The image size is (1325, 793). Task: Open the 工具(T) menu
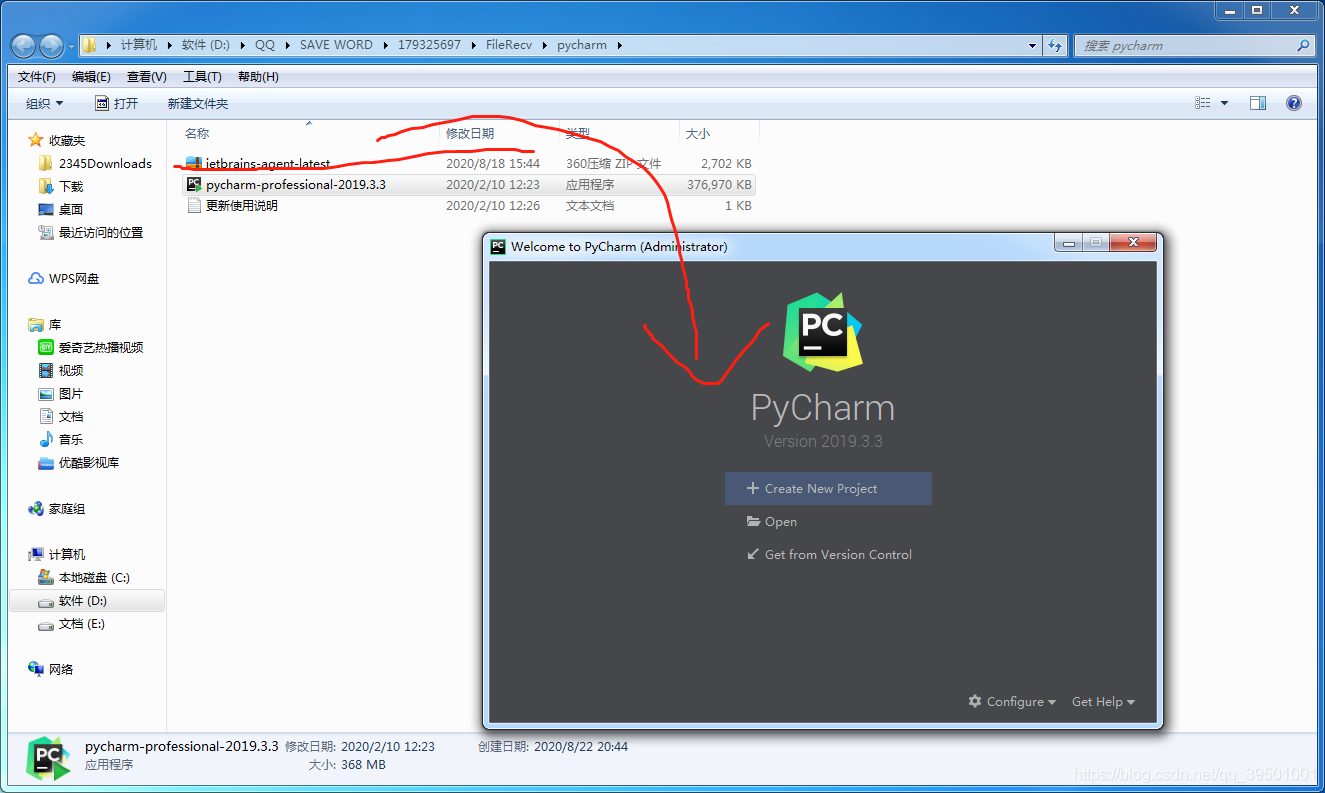(202, 76)
